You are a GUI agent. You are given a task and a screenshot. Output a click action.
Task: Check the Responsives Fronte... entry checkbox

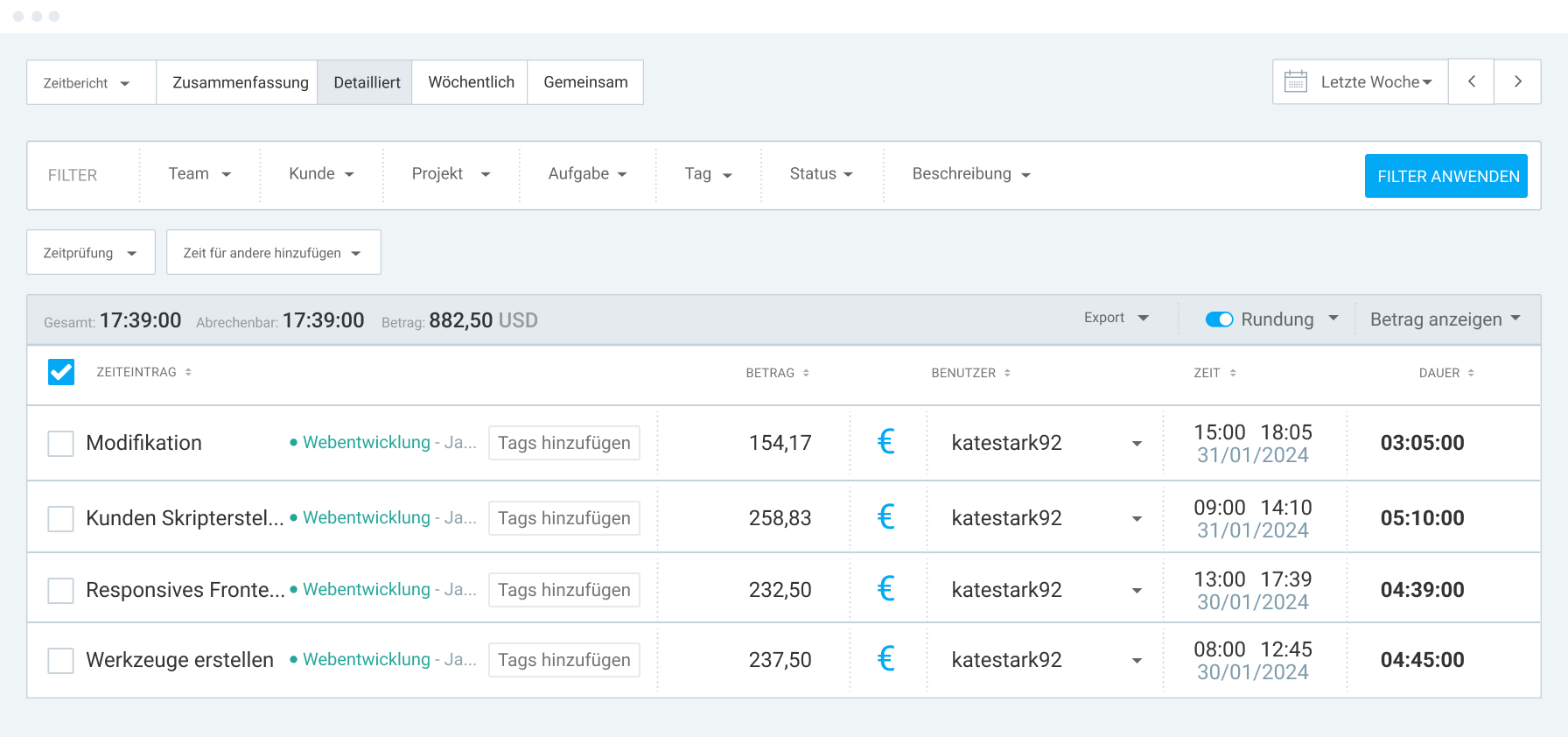pyautogui.click(x=61, y=590)
